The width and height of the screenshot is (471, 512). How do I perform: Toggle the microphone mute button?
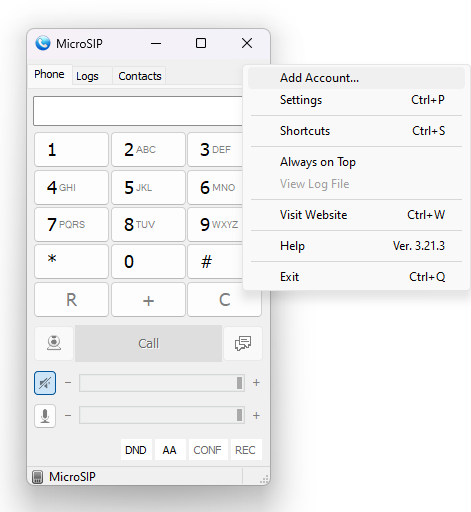pyautogui.click(x=45, y=416)
